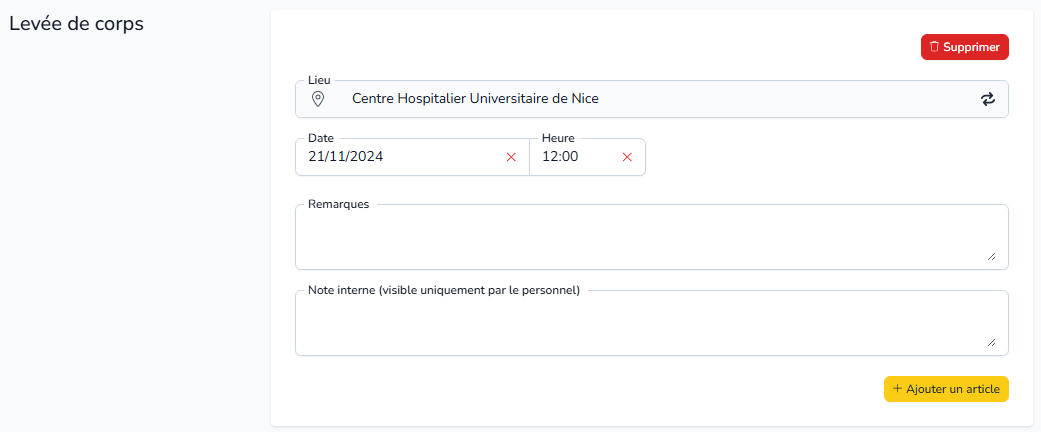Click the Levée de corps section heading
This screenshot has width=1041, height=432.
pos(76,24)
